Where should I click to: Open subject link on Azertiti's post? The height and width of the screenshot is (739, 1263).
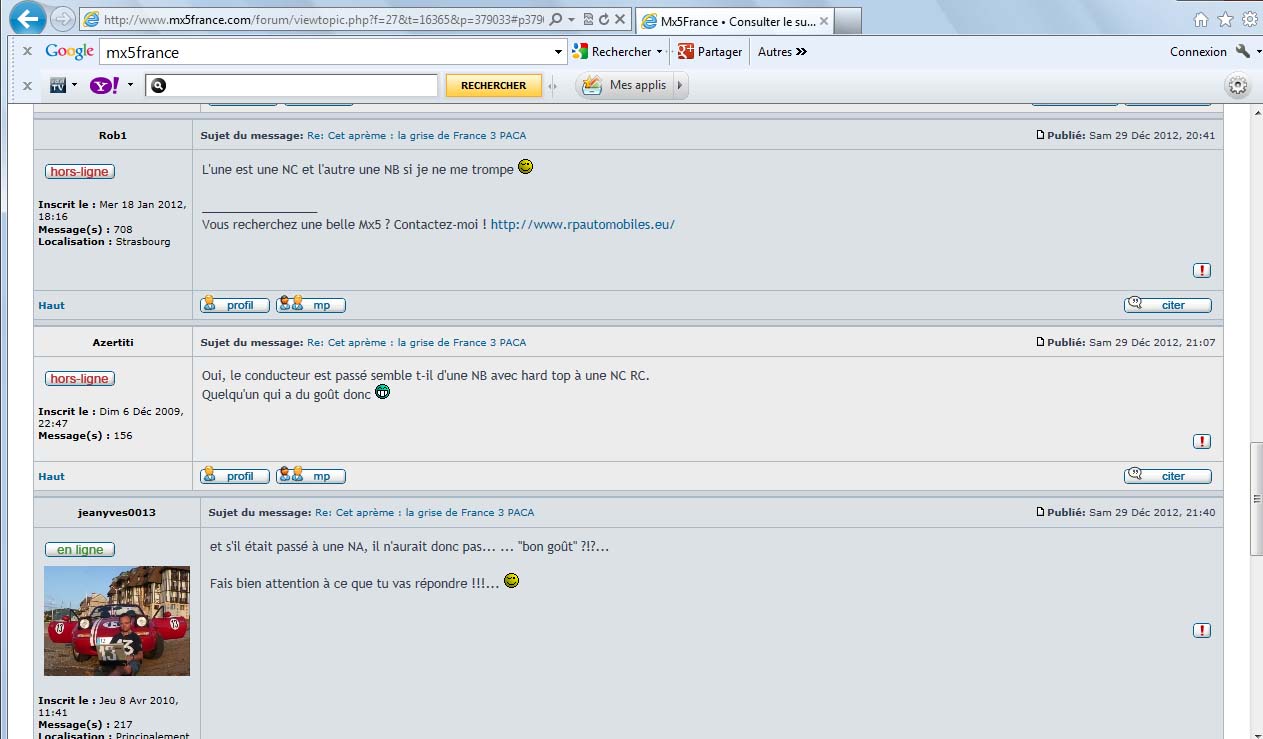[x=416, y=342]
